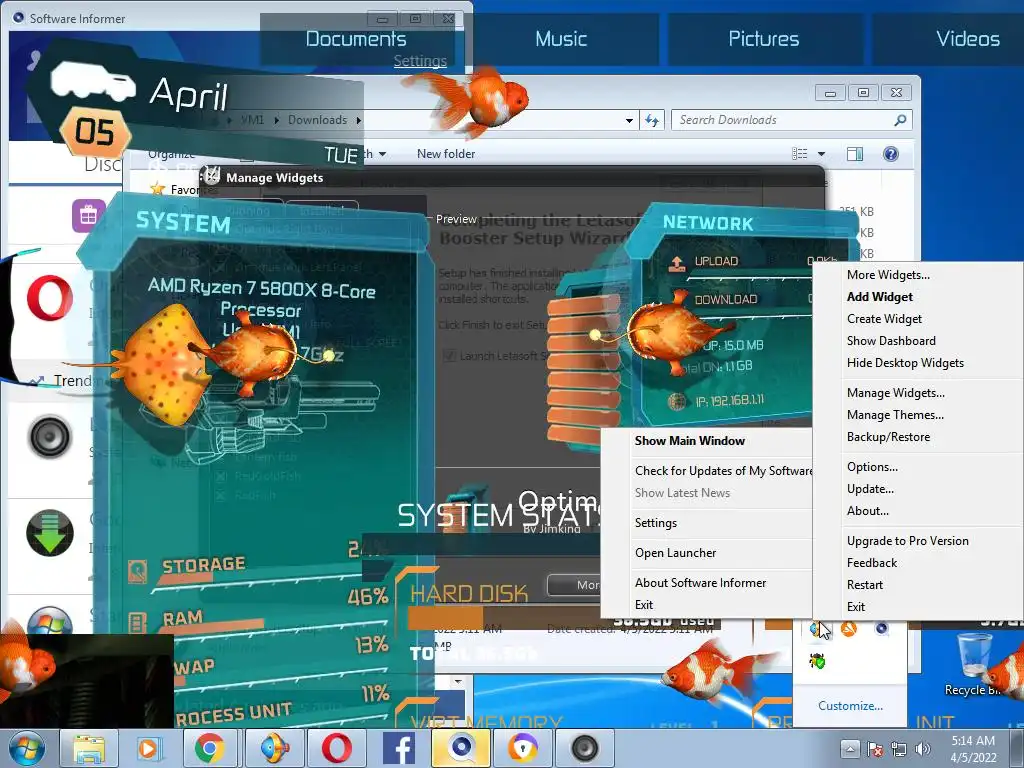1024x768 pixels.
Task: Open Opera browser from the taskbar
Action: pyautogui.click(x=336, y=748)
